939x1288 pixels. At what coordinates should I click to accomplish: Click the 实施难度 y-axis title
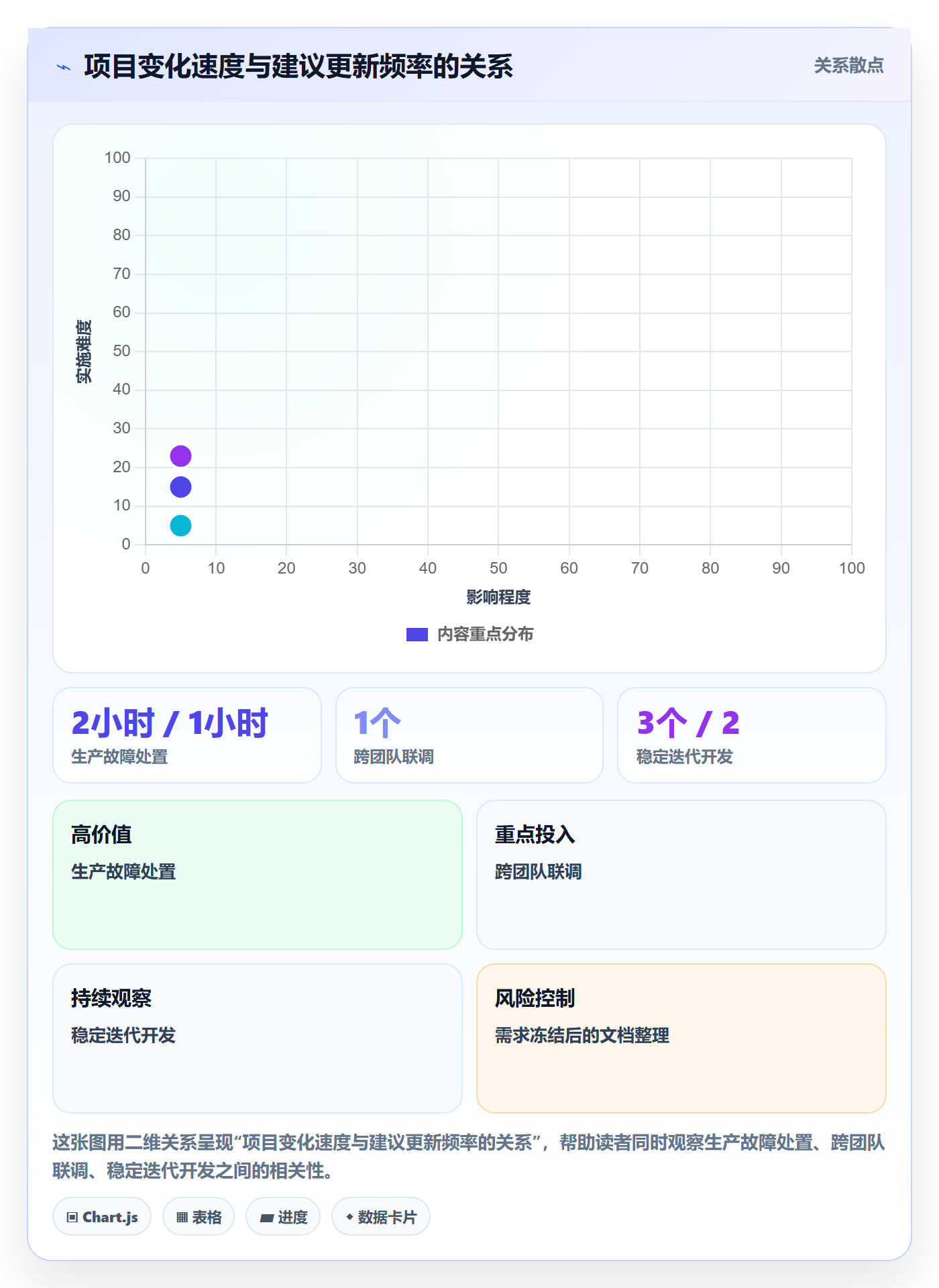click(84, 352)
